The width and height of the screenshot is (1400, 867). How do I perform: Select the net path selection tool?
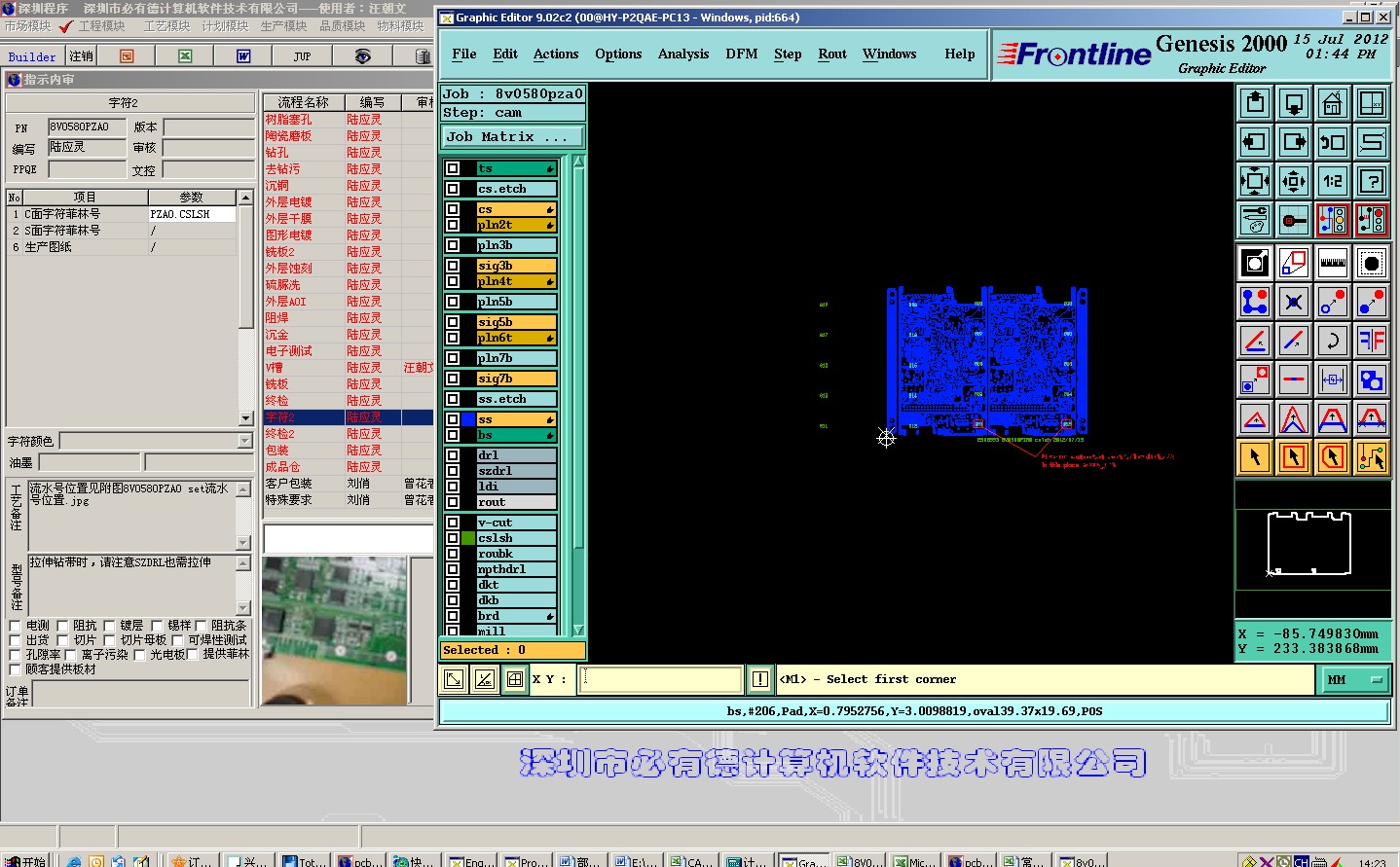pyautogui.click(x=1372, y=456)
